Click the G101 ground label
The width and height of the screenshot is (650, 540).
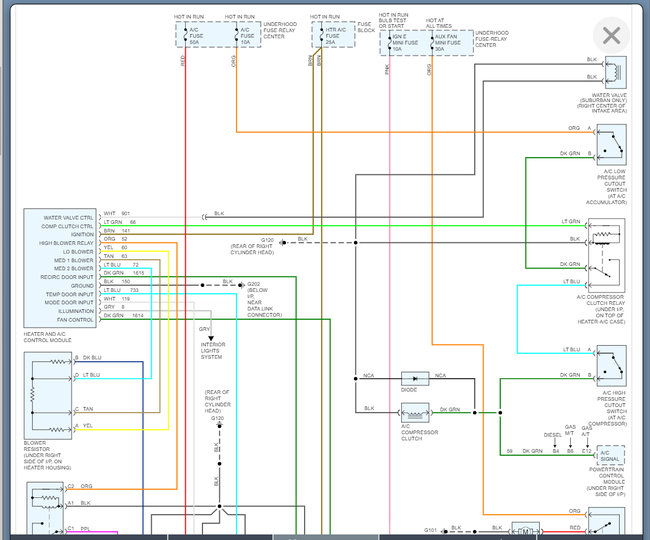[x=430, y=530]
